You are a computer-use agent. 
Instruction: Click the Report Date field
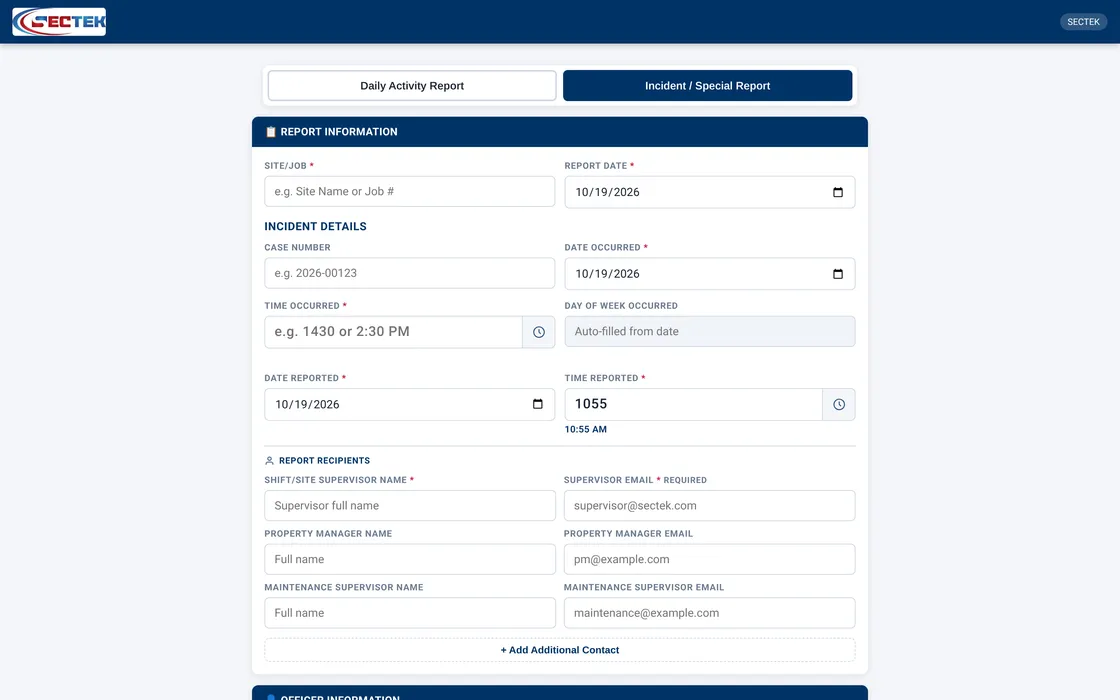pyautogui.click(x=709, y=192)
